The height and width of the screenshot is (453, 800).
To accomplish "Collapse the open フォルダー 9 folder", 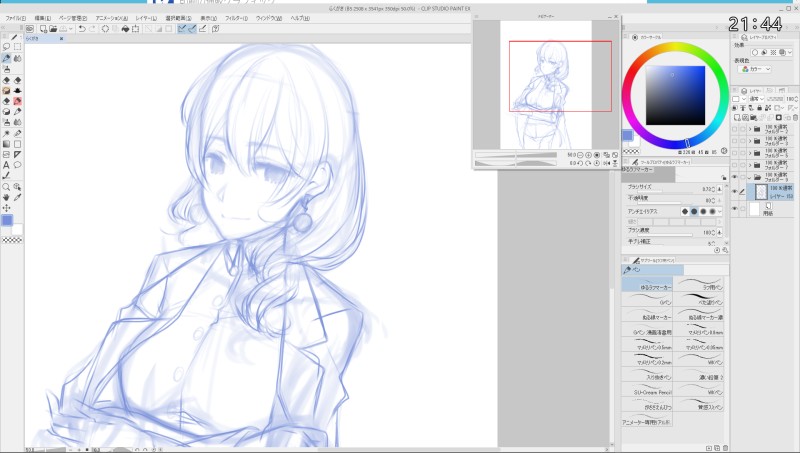I will click(750, 177).
